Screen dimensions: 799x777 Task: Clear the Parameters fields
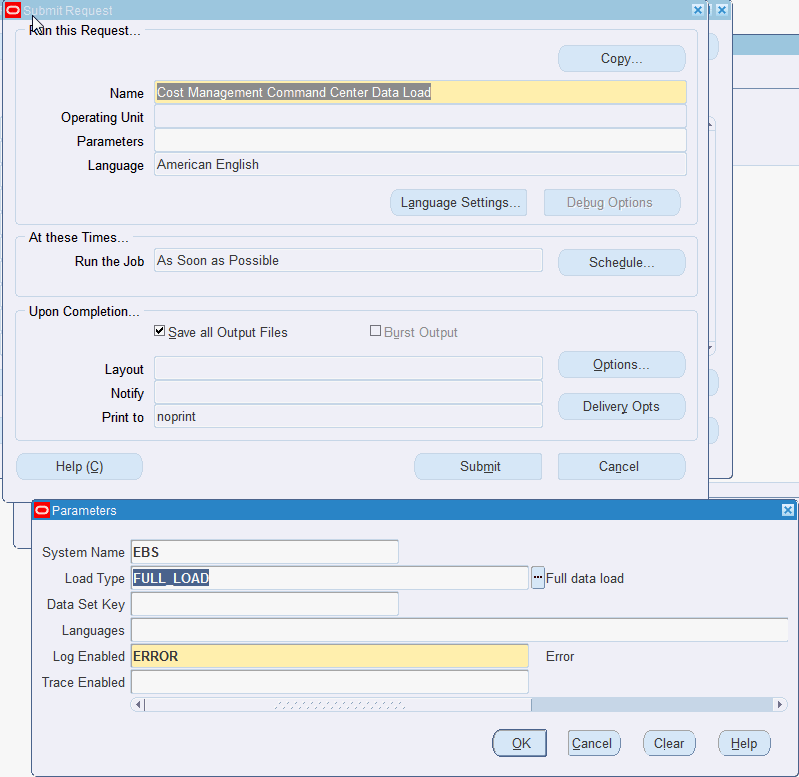pos(669,743)
